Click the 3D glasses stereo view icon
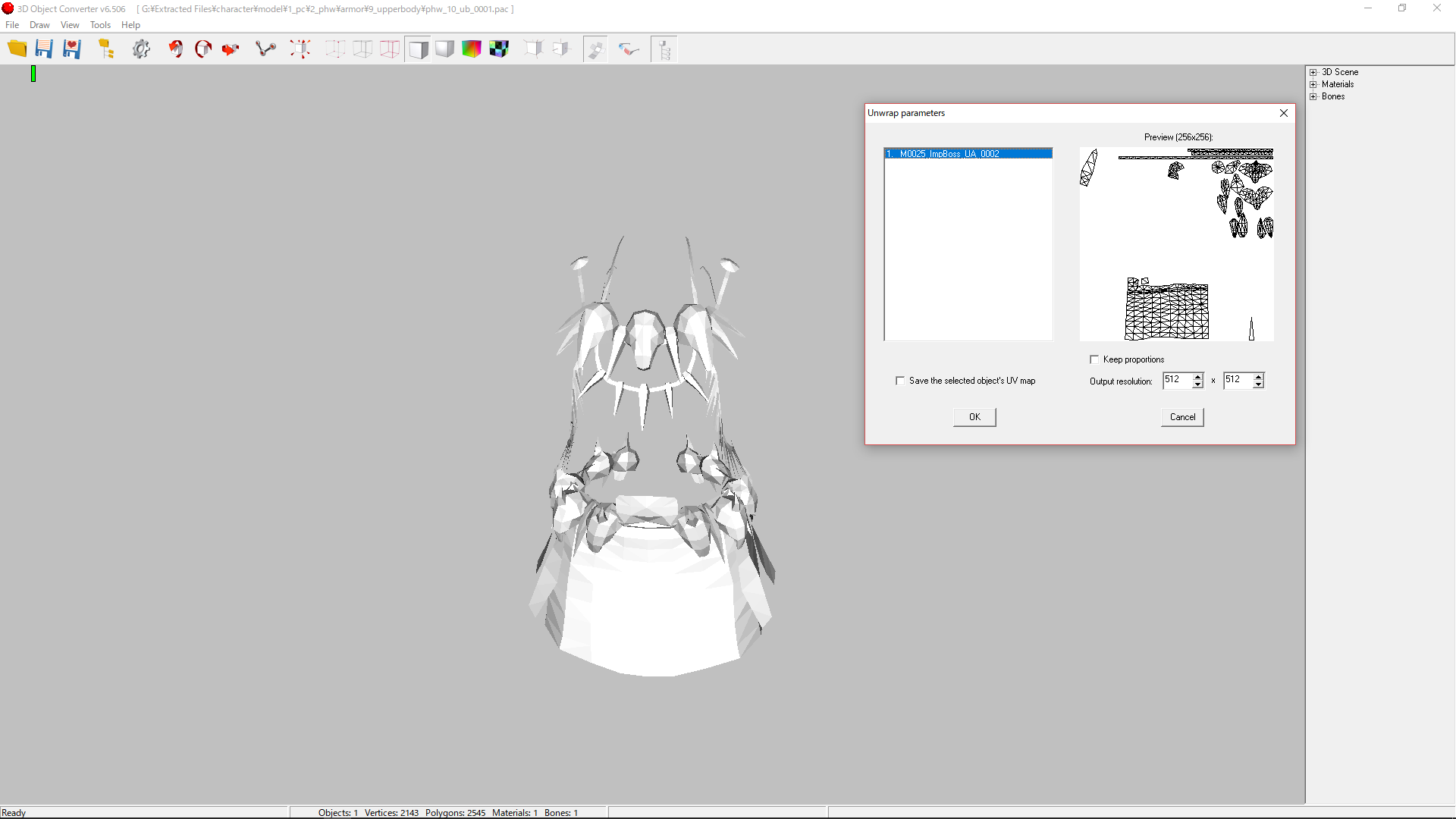 point(629,49)
